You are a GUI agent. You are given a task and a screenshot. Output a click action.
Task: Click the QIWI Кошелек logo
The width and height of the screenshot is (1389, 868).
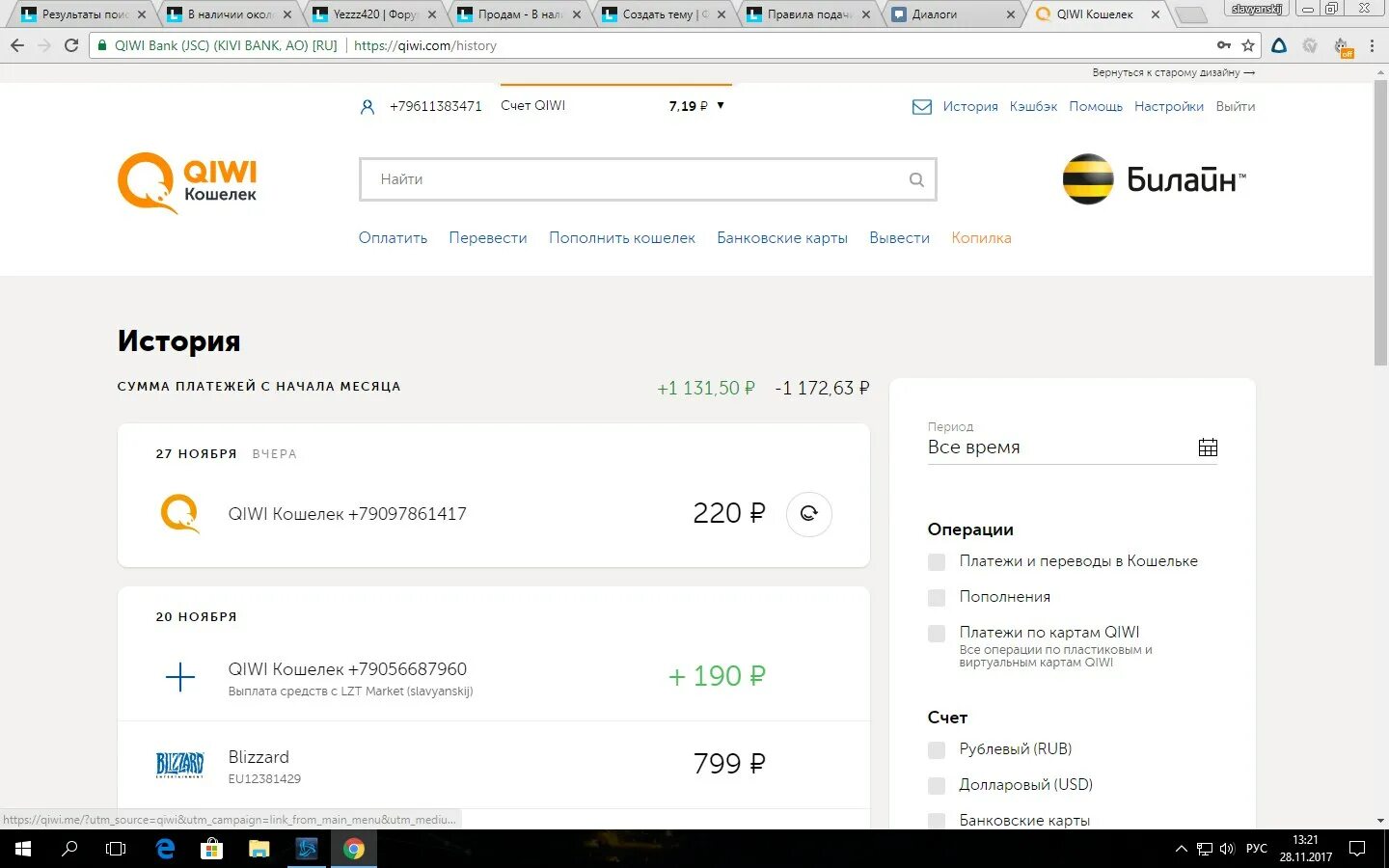187,182
